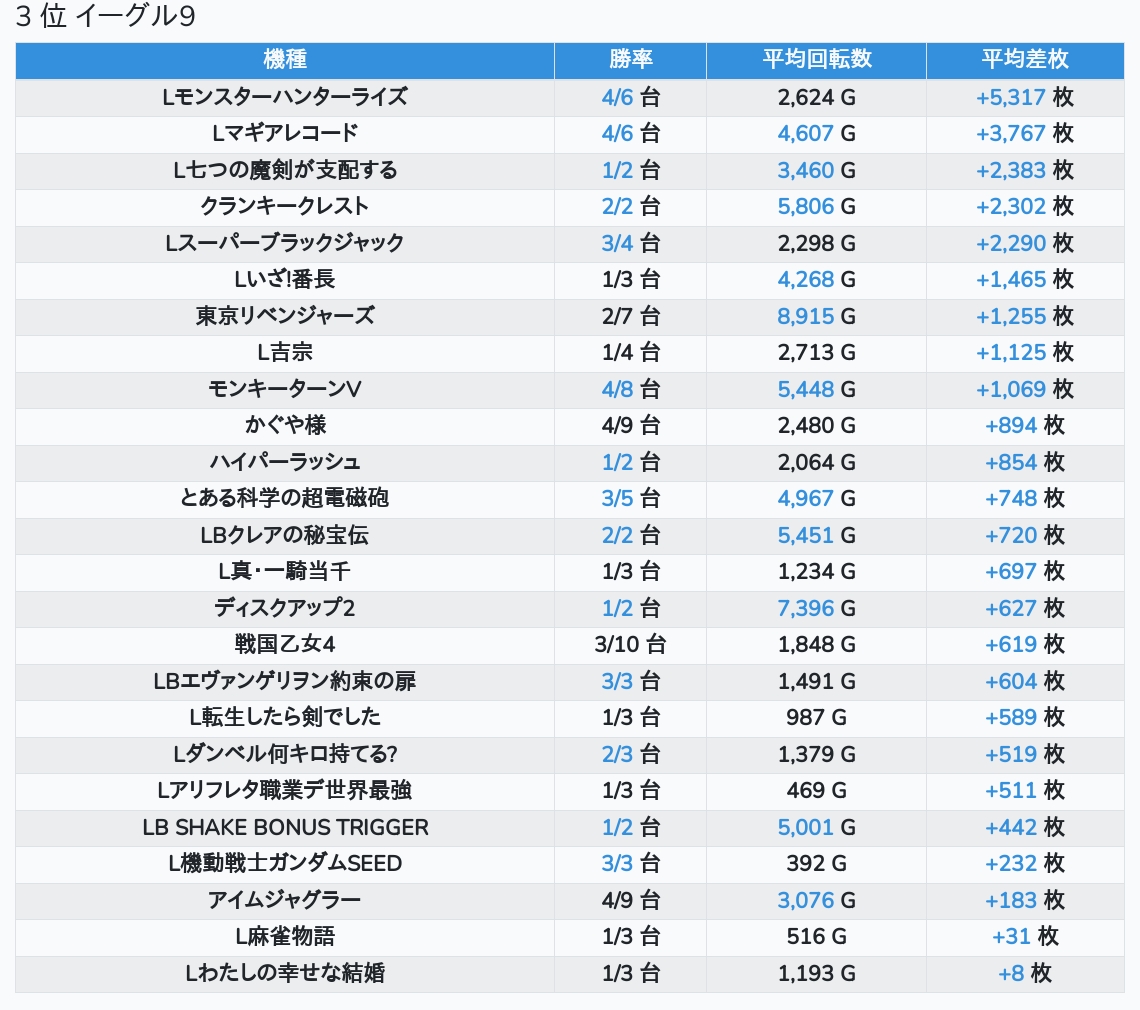Click the 4,607 average spin count
Image resolution: width=1140 pixels, height=1010 pixels.
(x=805, y=134)
